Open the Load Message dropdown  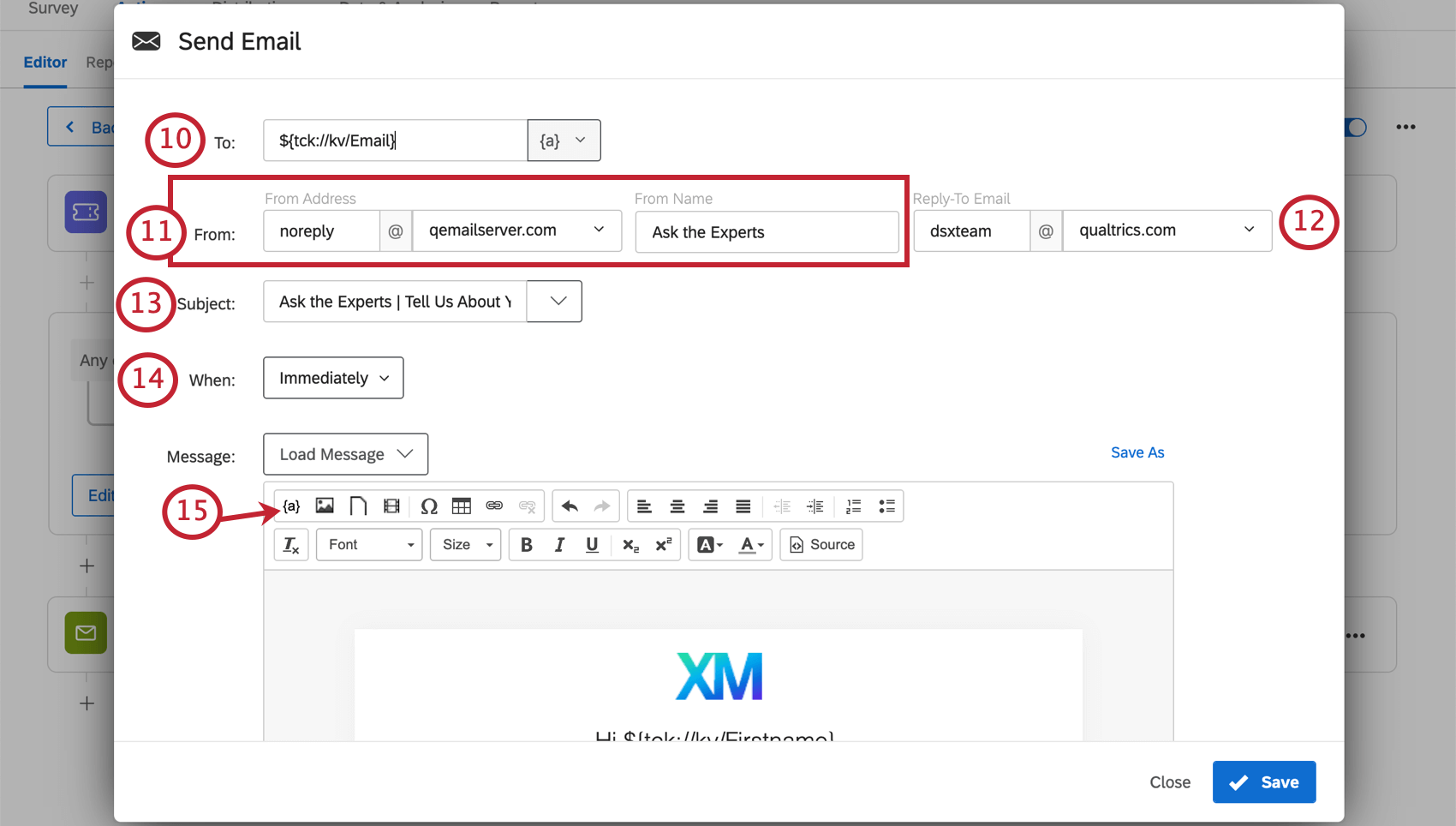point(345,453)
